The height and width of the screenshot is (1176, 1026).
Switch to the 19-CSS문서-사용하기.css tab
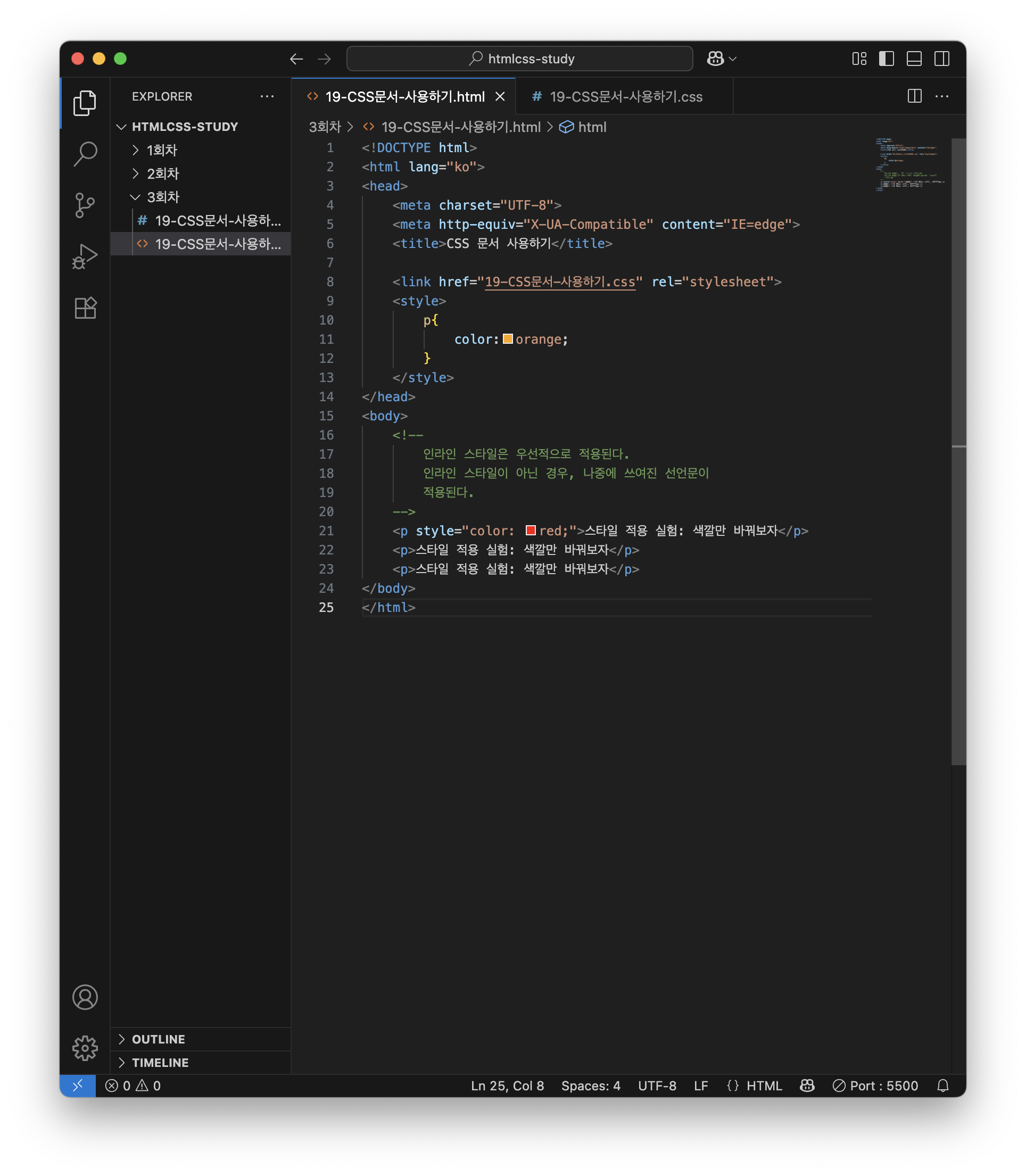click(x=625, y=97)
